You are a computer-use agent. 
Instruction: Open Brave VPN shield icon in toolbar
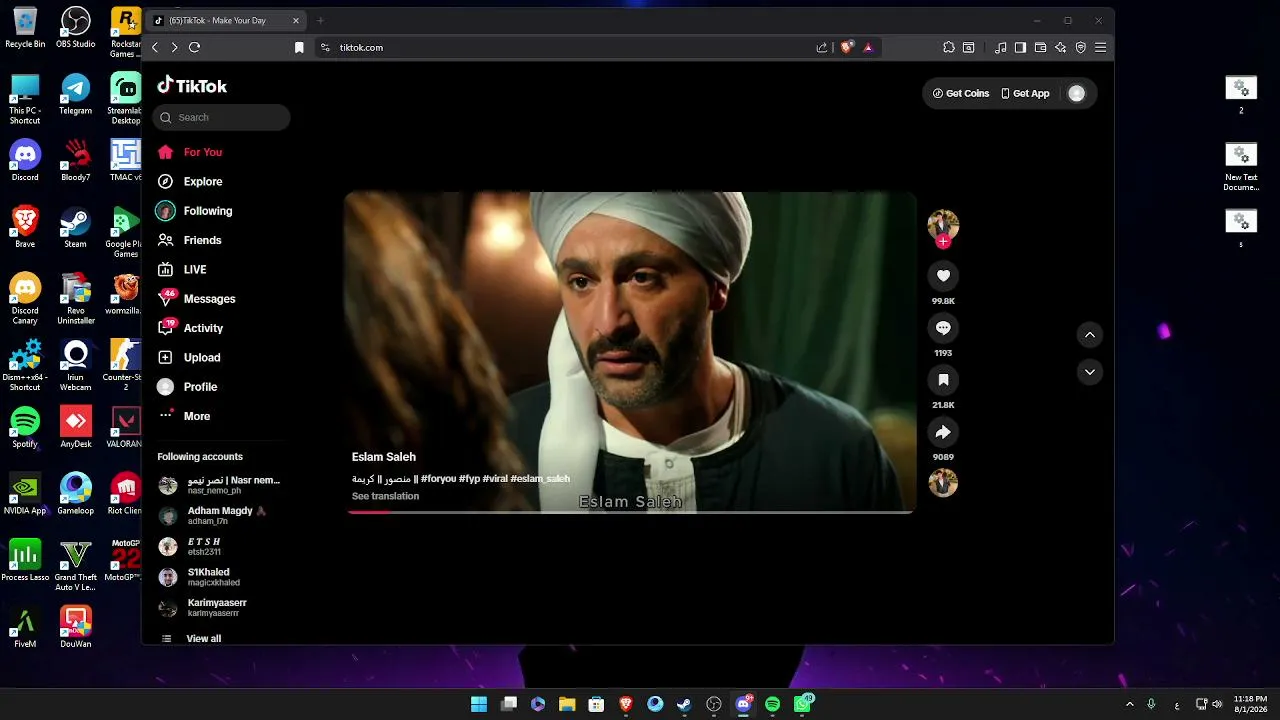(1081, 47)
